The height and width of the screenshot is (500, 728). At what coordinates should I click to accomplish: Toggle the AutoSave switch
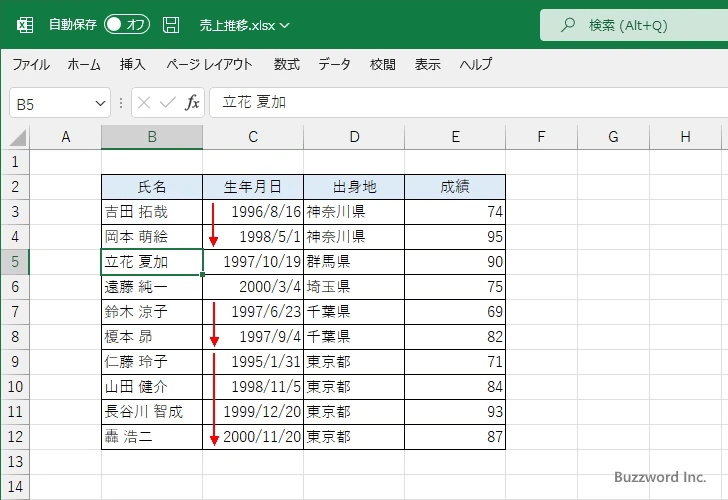pyautogui.click(x=127, y=25)
